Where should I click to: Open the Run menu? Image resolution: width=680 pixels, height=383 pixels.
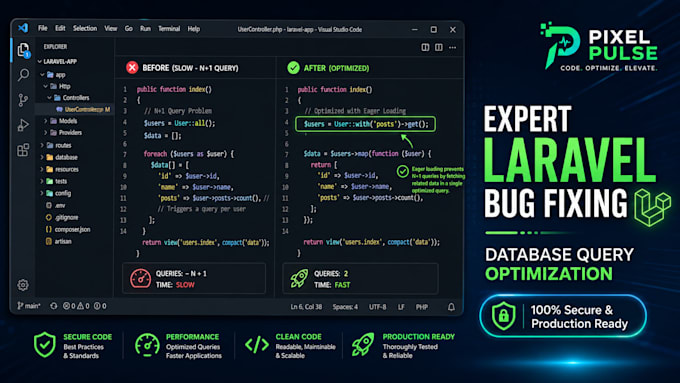(x=145, y=29)
